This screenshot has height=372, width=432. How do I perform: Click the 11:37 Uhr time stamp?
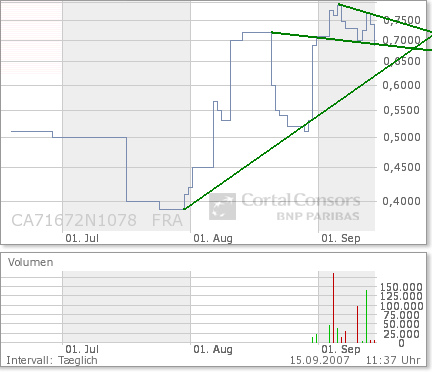coord(393,360)
